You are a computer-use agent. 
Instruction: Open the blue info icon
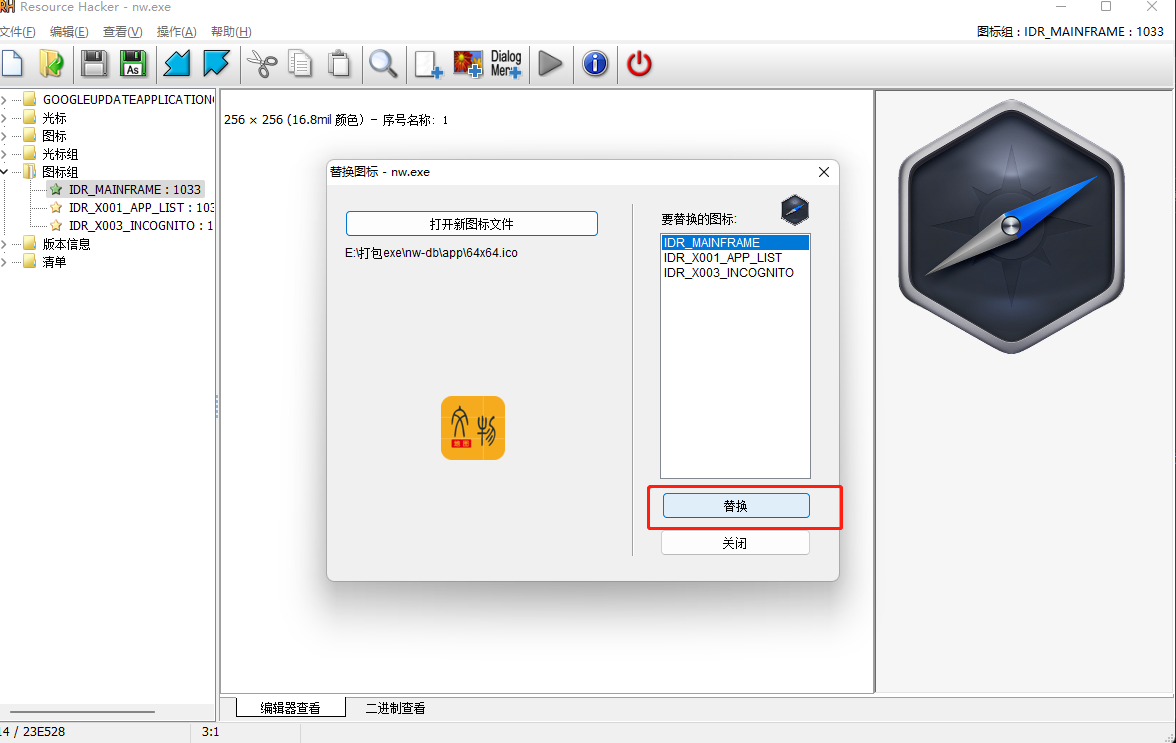coord(596,64)
